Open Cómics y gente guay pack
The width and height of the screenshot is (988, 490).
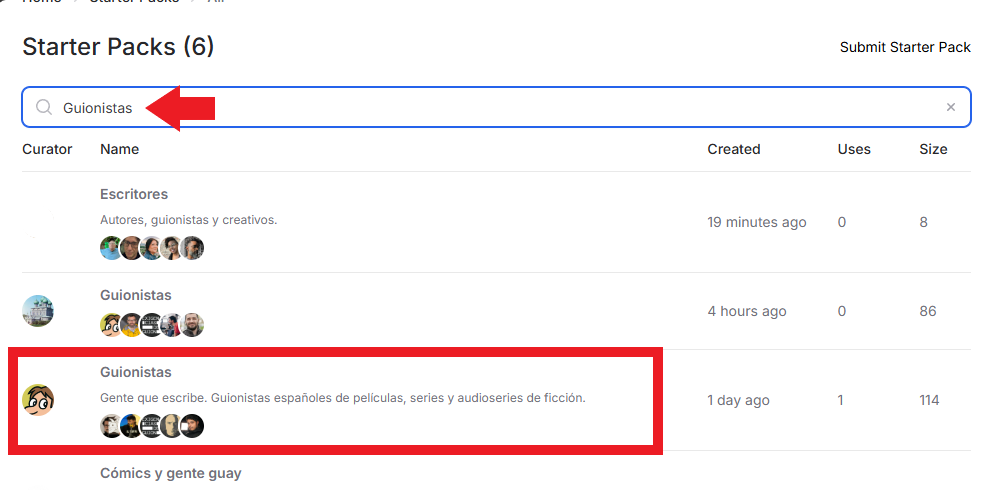tap(171, 473)
